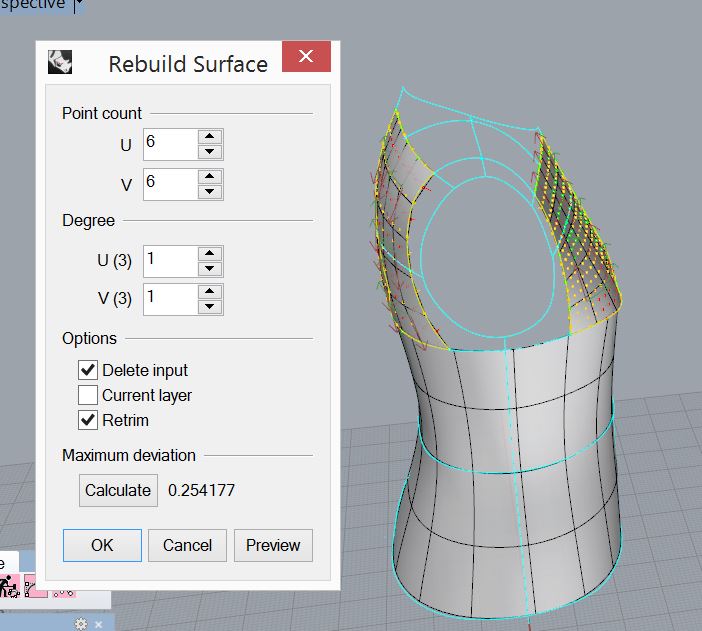This screenshot has height=631, width=702.
Task: Click the Point count section label
Action: click(102, 113)
